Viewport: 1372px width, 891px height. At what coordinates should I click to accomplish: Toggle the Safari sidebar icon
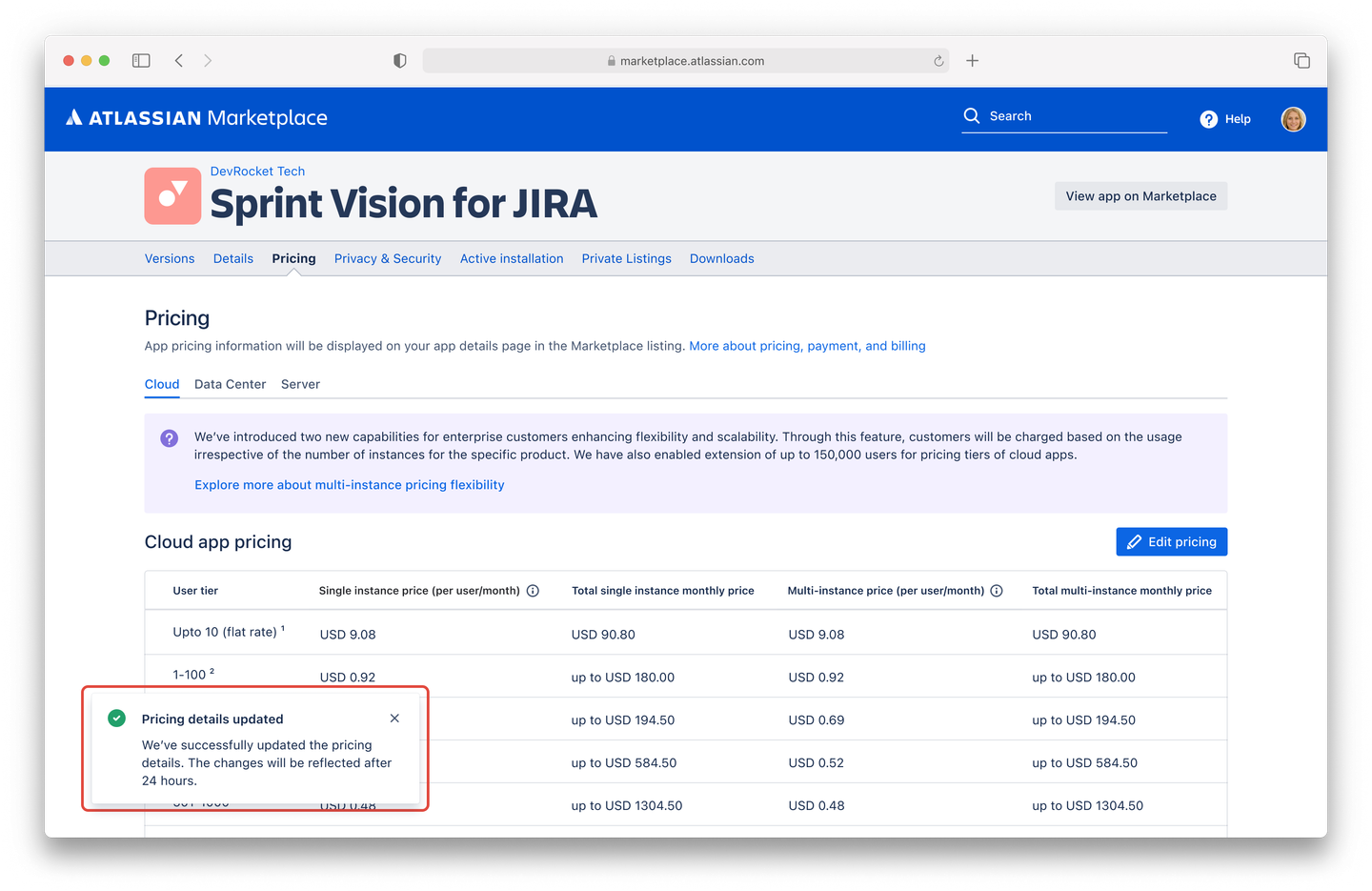click(x=140, y=59)
